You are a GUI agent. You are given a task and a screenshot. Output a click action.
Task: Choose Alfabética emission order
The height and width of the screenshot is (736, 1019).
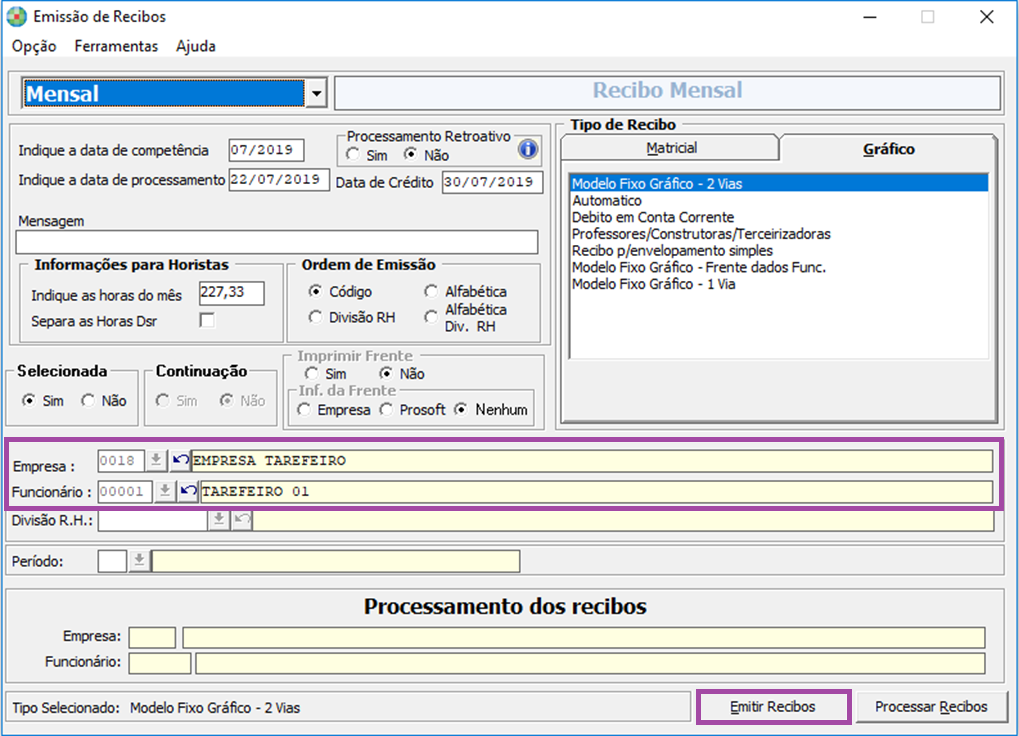tap(431, 291)
